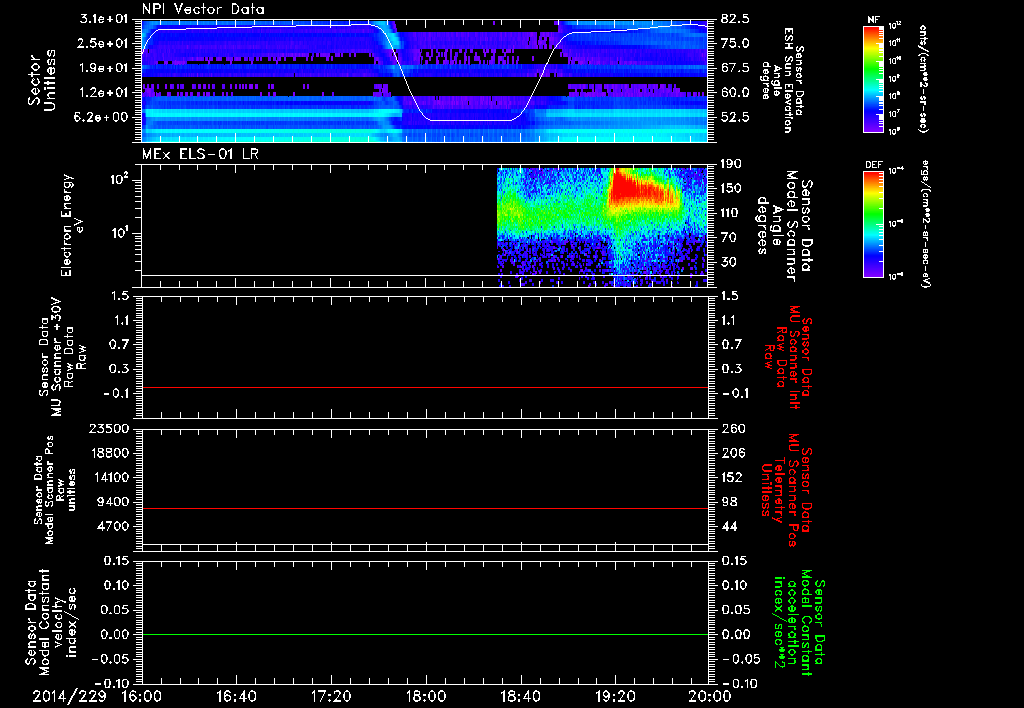
Task: Click the NF color bar legend
Action: pyautogui.click(x=873, y=79)
